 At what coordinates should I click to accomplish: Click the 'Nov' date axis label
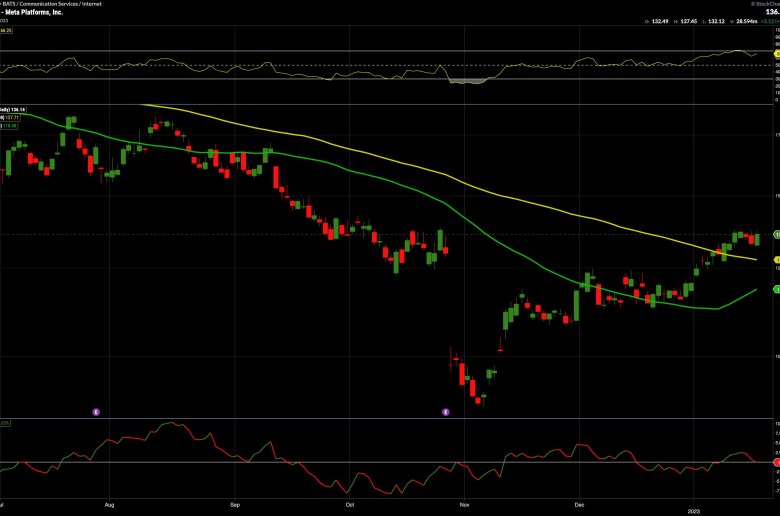coord(465,505)
